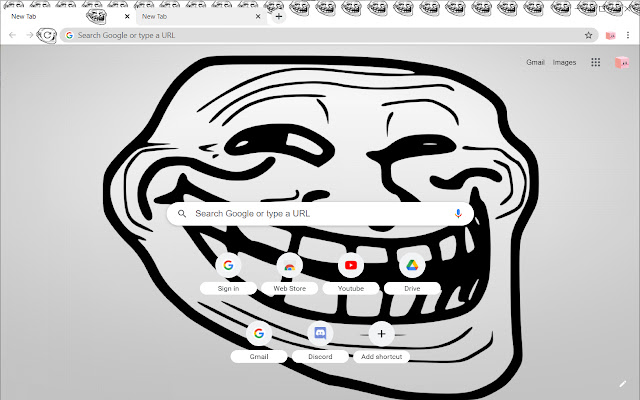The height and width of the screenshot is (400, 640).
Task: Open the Google account profile avatar
Action: pyautogui.click(x=622, y=62)
